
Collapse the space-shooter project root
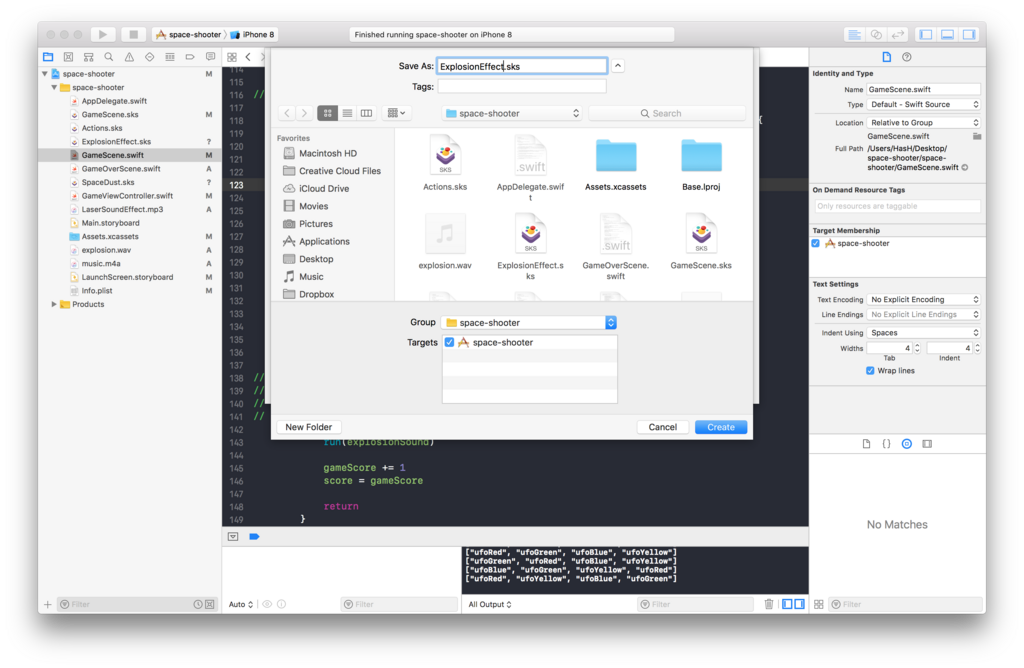[x=45, y=74]
